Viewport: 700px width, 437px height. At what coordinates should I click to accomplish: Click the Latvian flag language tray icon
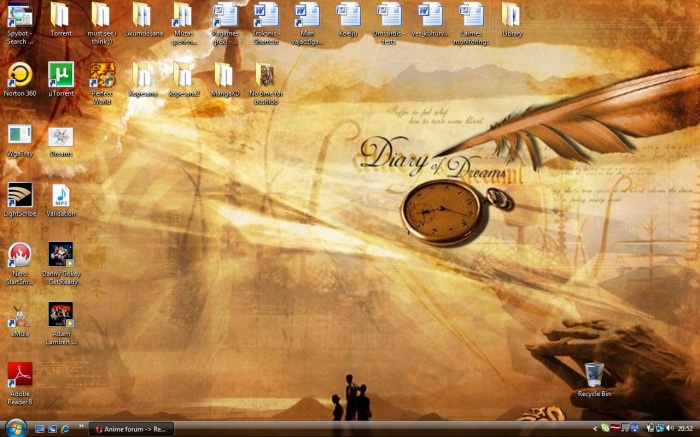pyautogui.click(x=615, y=428)
